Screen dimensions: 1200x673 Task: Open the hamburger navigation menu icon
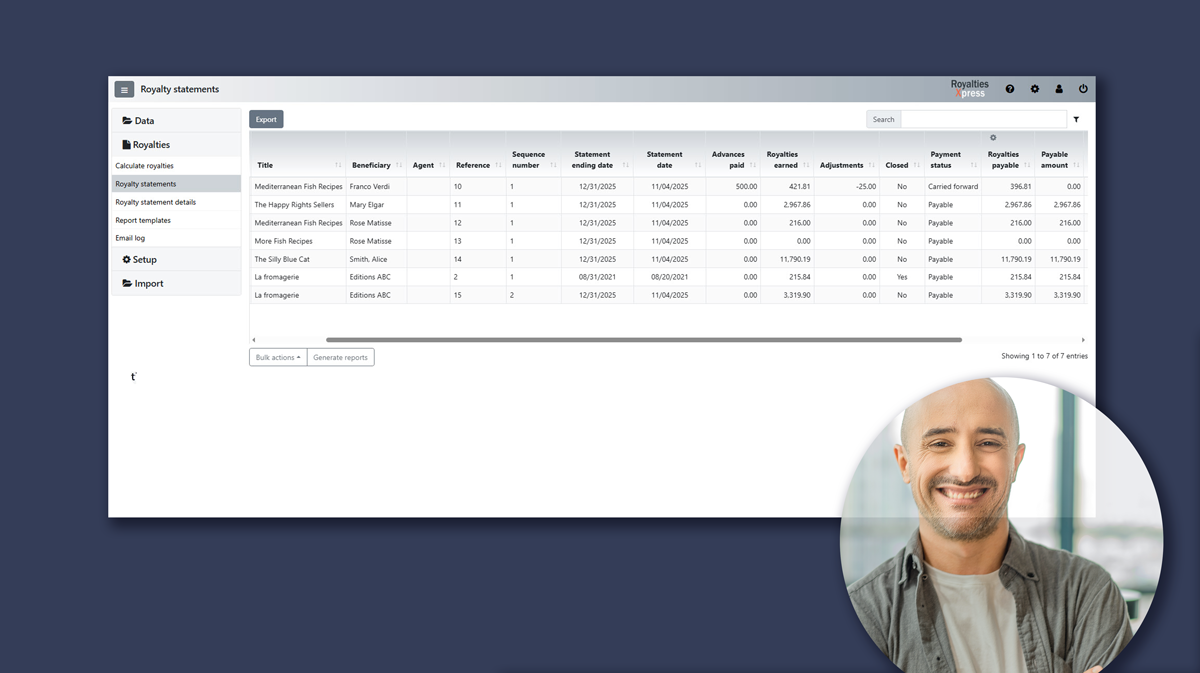(123, 89)
